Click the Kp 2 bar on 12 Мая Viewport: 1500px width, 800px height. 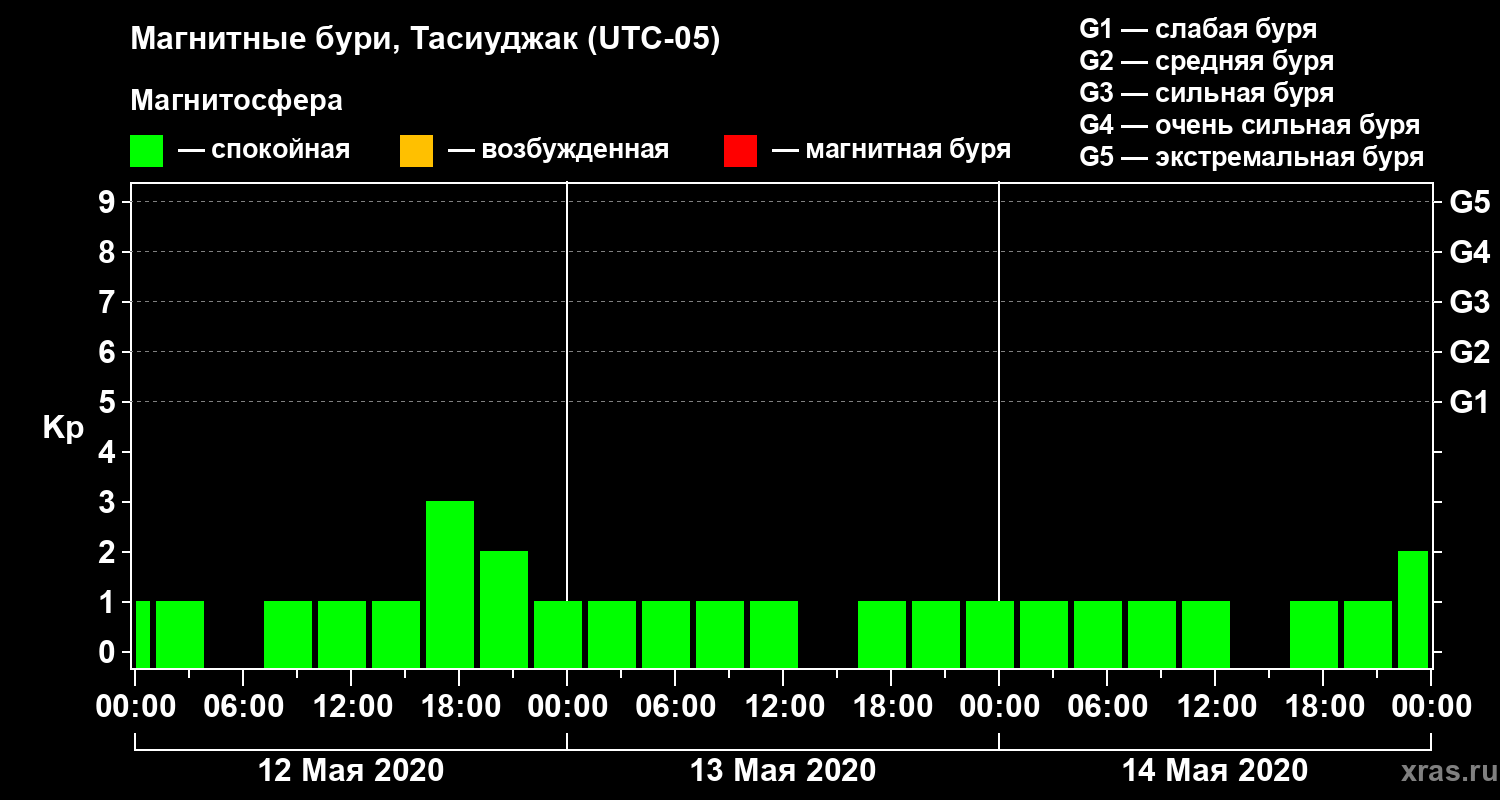pyautogui.click(x=504, y=609)
